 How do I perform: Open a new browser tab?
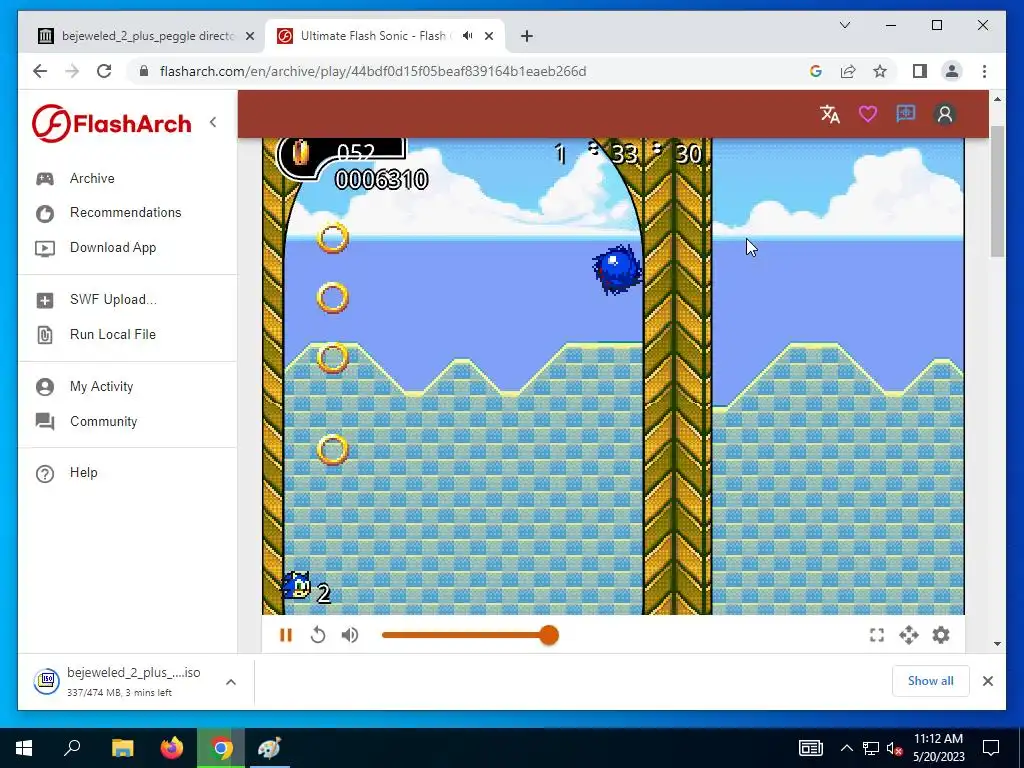tap(527, 36)
